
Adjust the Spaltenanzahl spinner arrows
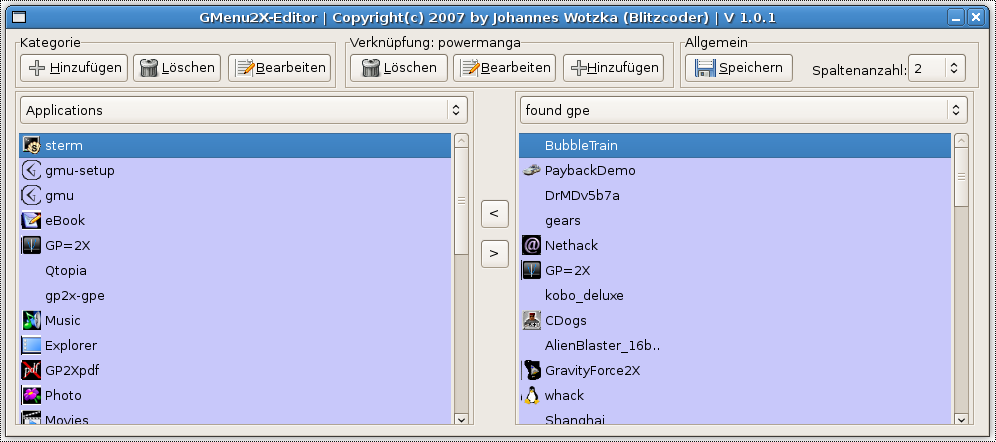coord(953,69)
